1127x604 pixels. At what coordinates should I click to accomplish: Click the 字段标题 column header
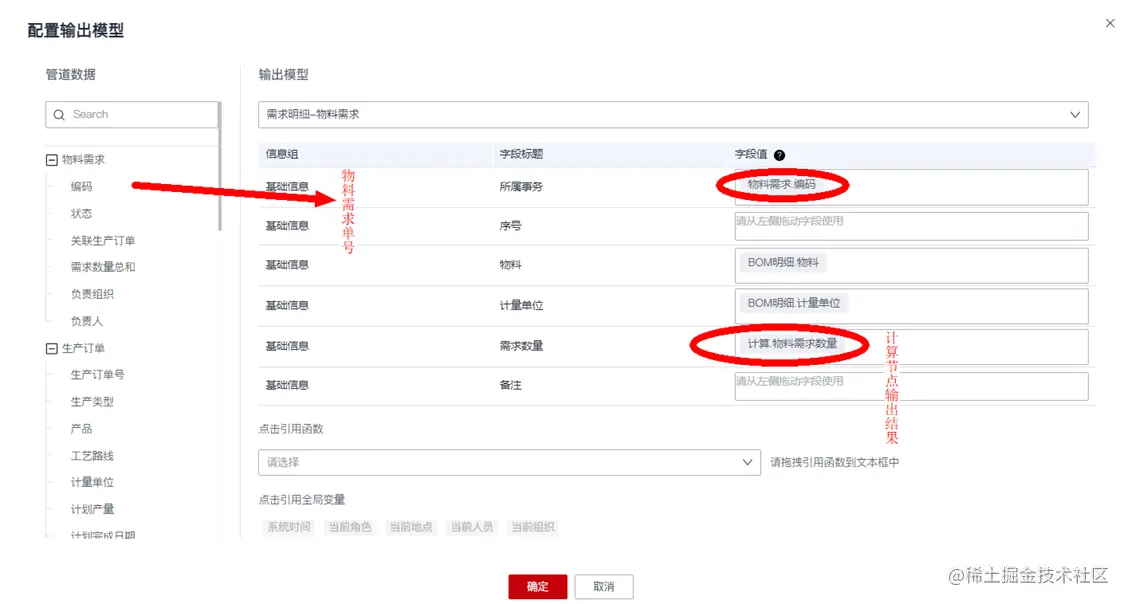click(521, 154)
